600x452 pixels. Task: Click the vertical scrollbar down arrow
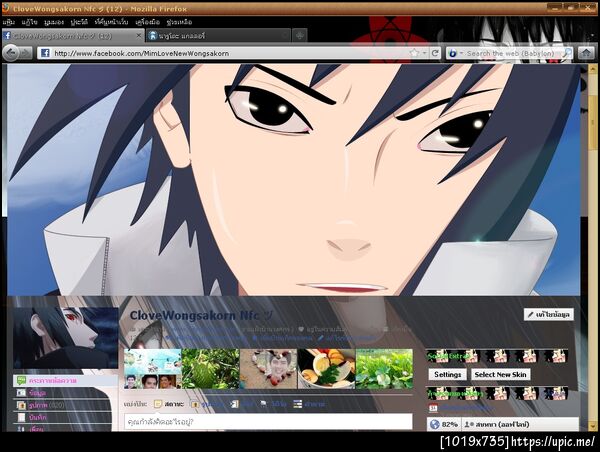(593, 426)
